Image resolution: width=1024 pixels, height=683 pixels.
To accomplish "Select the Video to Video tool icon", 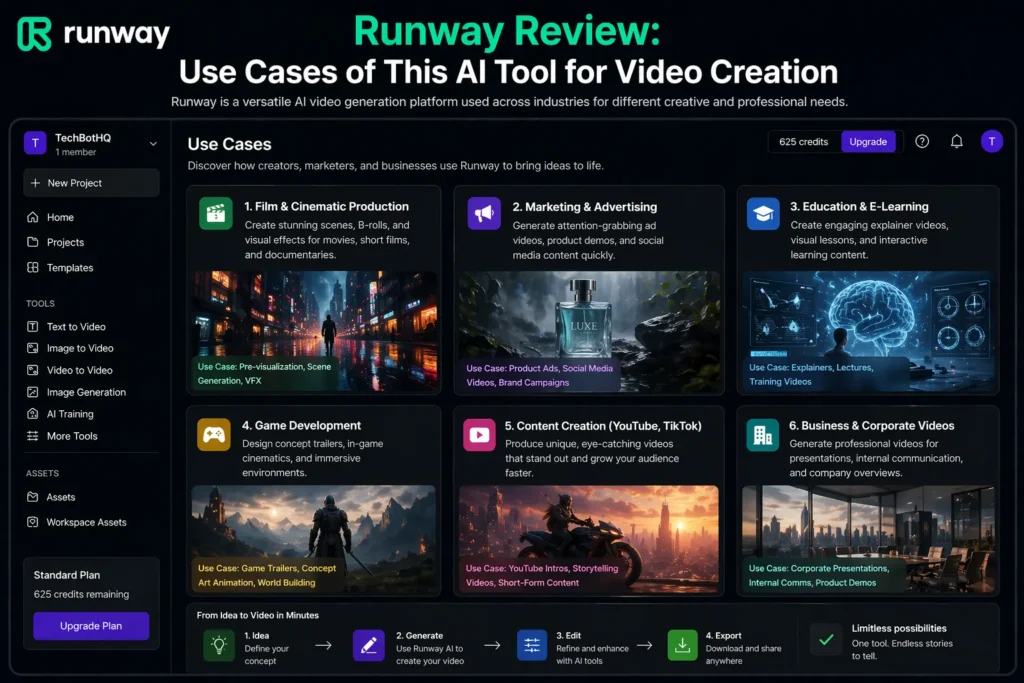I will point(33,370).
